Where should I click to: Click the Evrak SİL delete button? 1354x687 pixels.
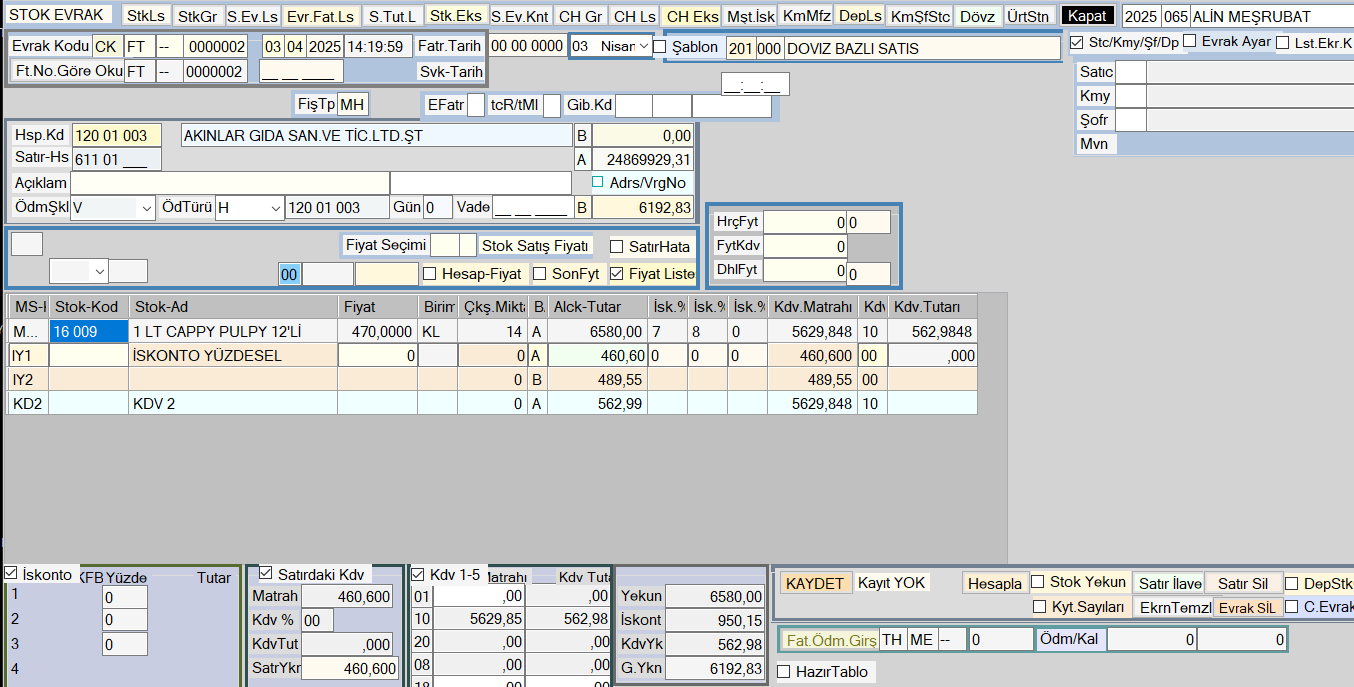1246,608
